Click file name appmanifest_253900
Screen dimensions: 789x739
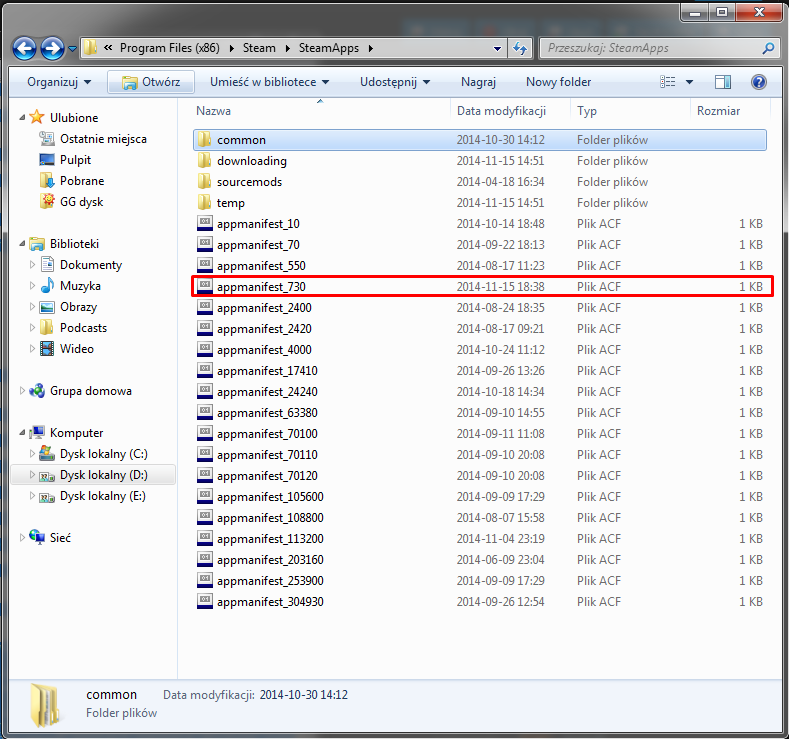270,581
